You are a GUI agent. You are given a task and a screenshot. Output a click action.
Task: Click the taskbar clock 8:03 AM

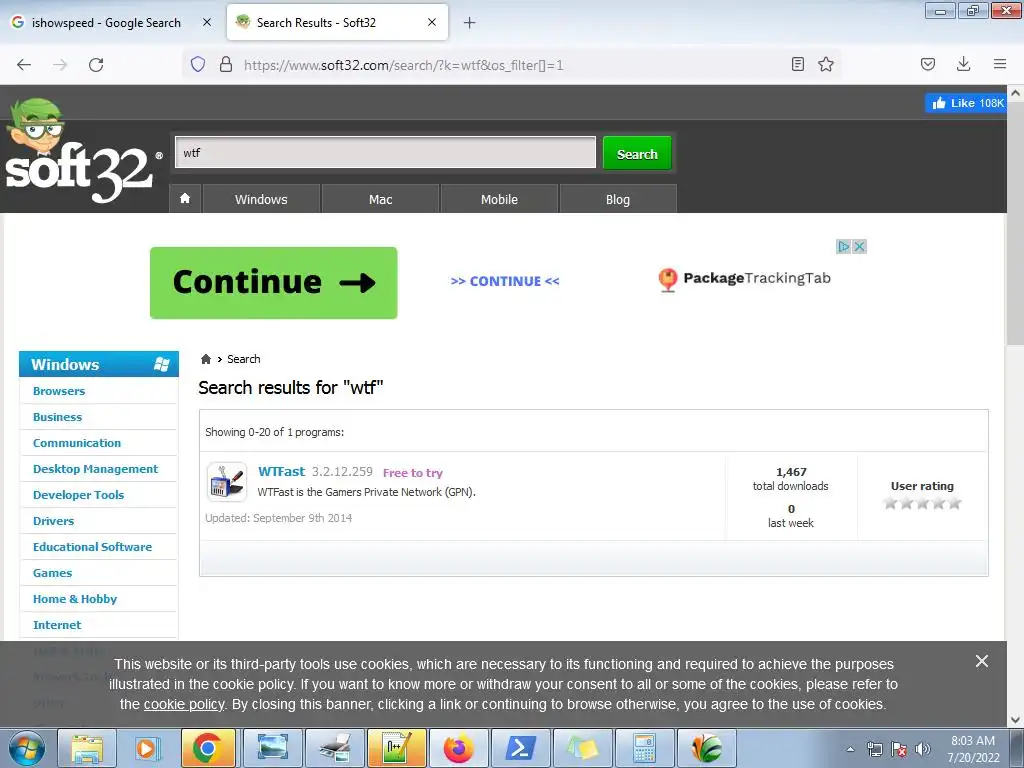(x=973, y=749)
